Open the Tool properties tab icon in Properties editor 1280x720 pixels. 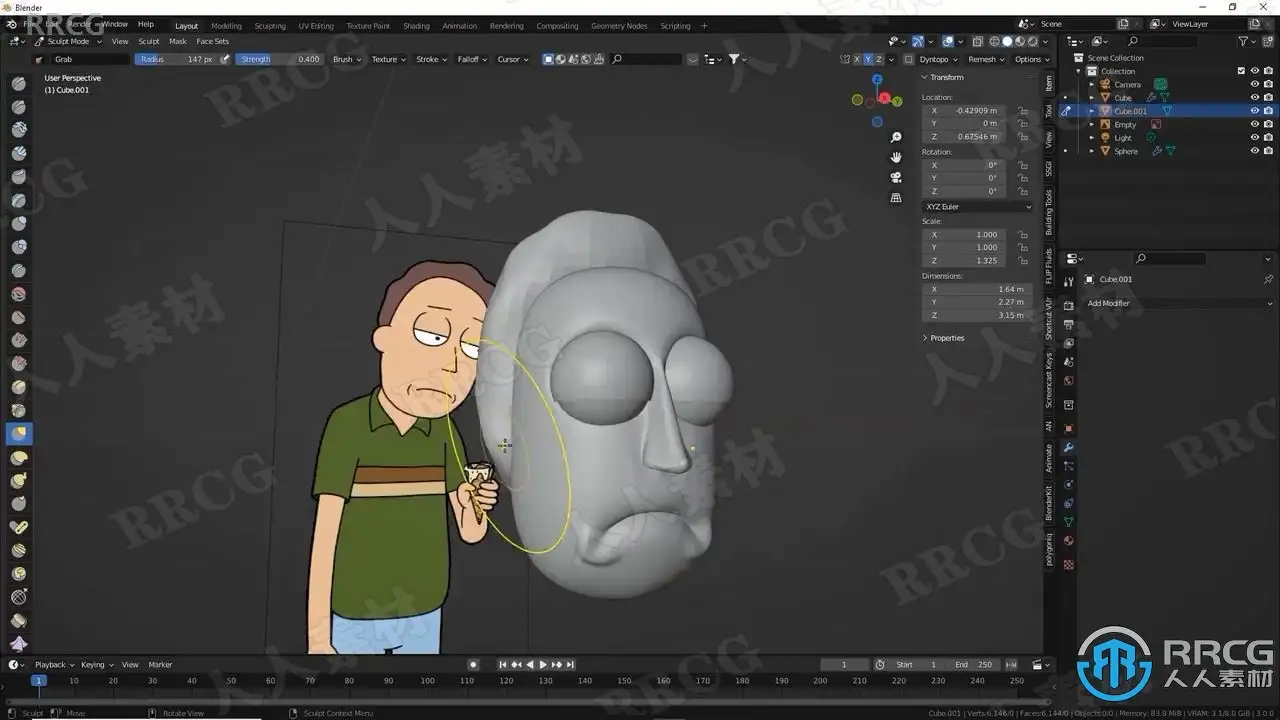coord(1068,281)
